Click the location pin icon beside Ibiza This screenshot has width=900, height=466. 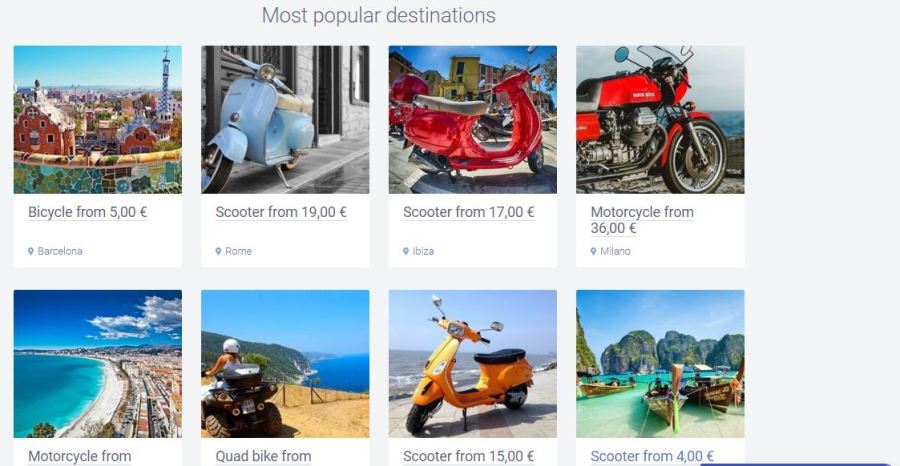(x=406, y=251)
